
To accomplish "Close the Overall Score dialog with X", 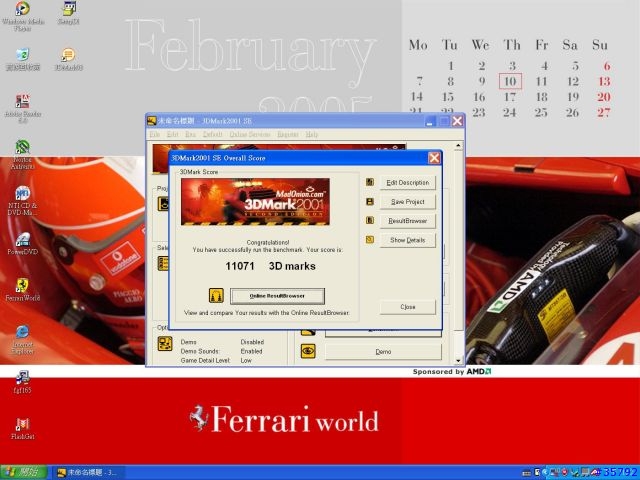I will (x=434, y=158).
